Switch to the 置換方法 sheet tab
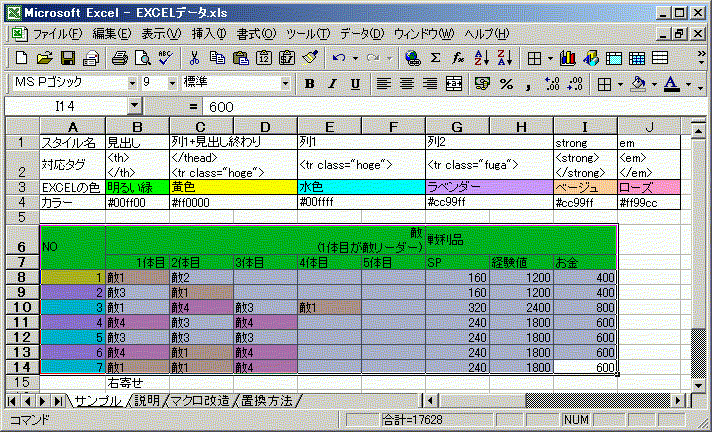This screenshot has width=712, height=432. click(x=267, y=401)
